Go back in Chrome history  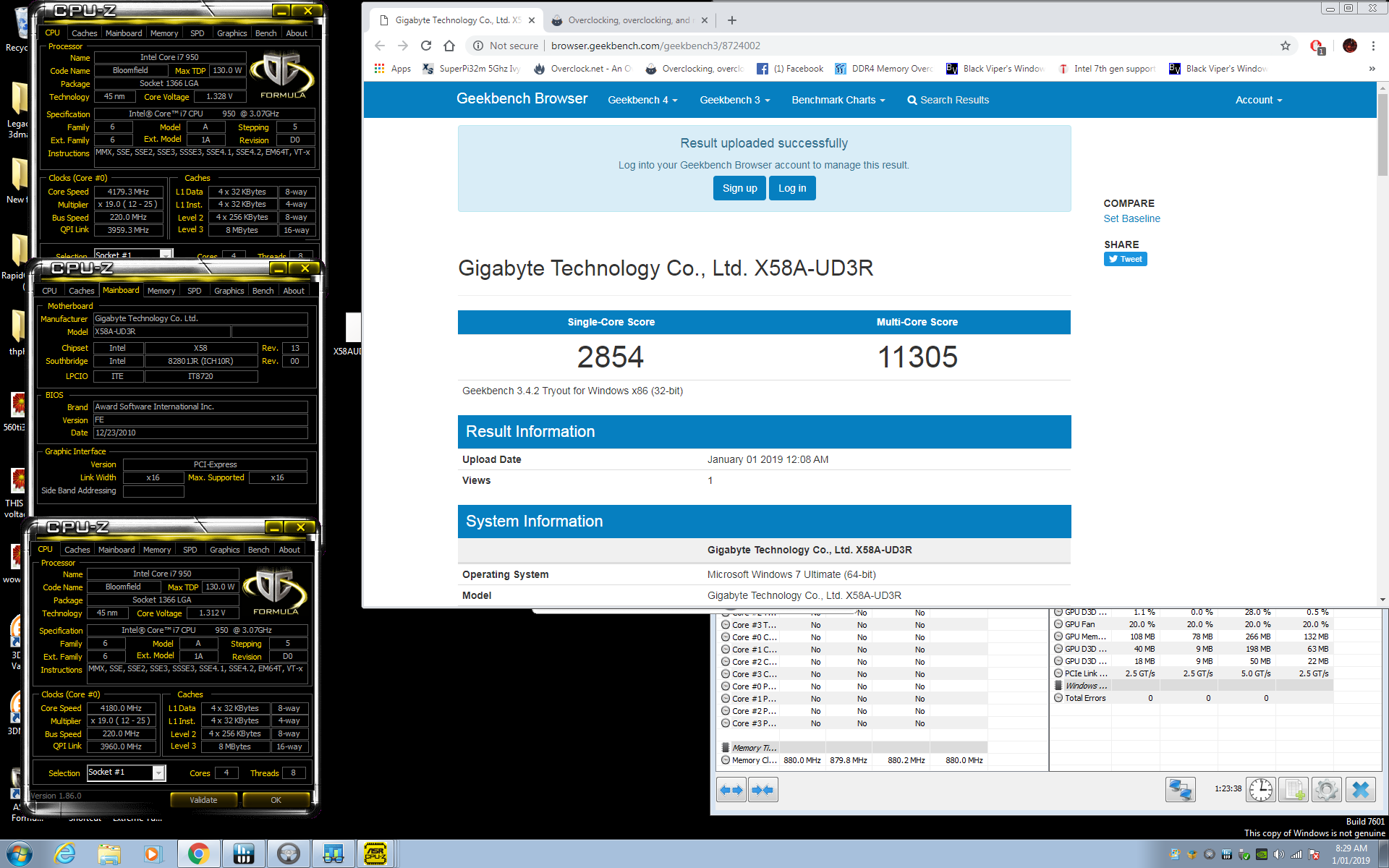point(380,46)
